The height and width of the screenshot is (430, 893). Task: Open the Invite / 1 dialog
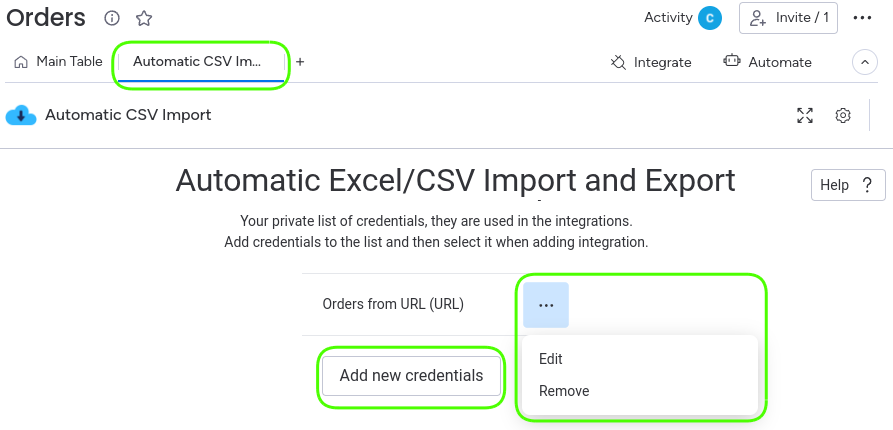(788, 18)
